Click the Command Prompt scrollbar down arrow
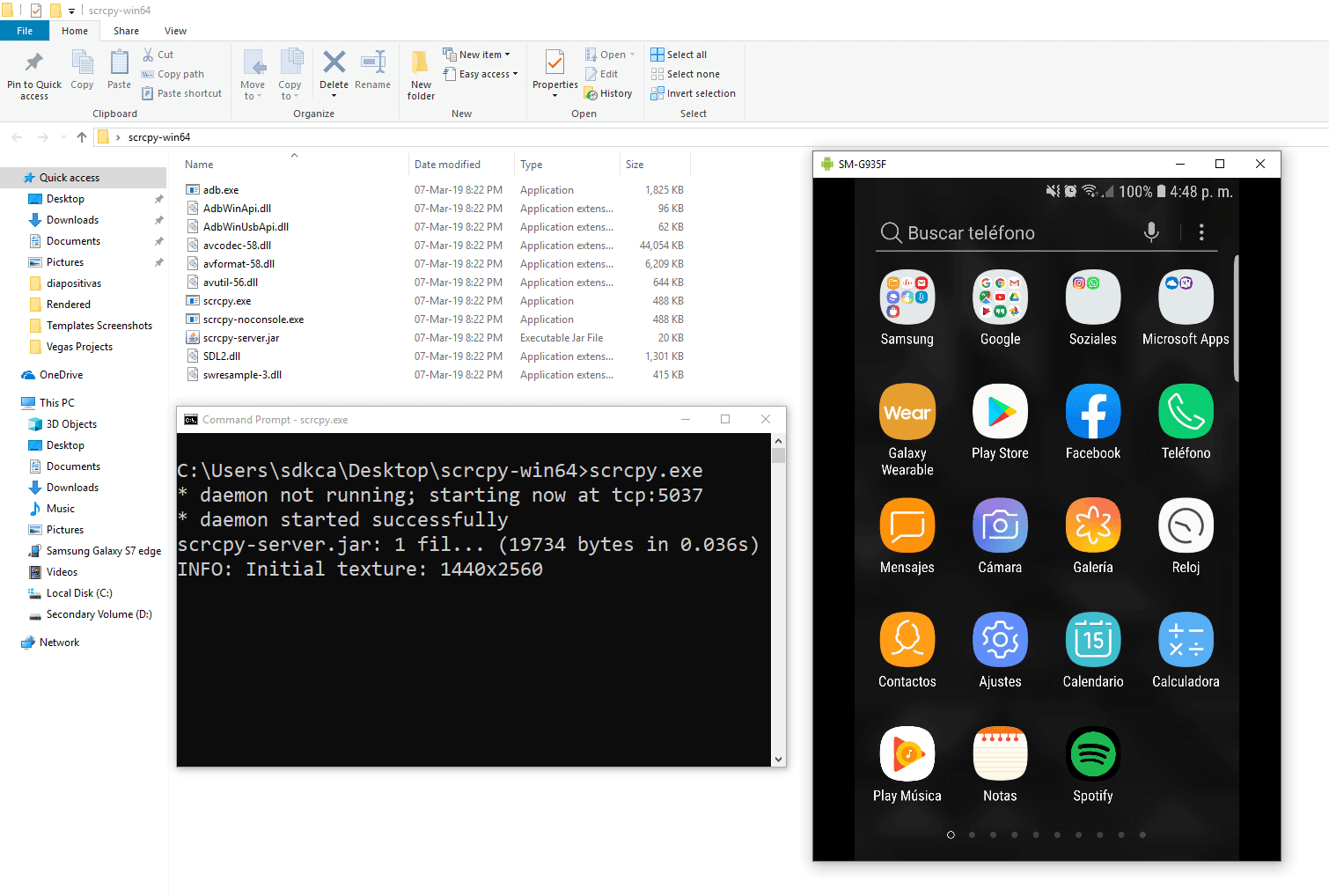Viewport: 1329px width, 896px height. tap(779, 760)
